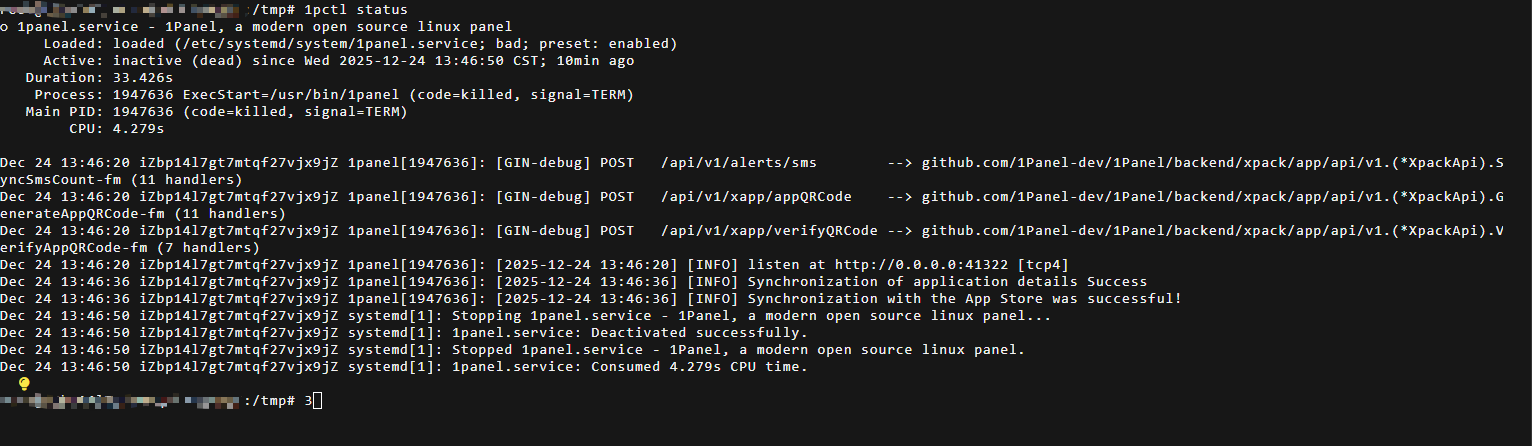Click the hollow status circle before 1panel.service
The image size is (1532, 446).
point(5,27)
